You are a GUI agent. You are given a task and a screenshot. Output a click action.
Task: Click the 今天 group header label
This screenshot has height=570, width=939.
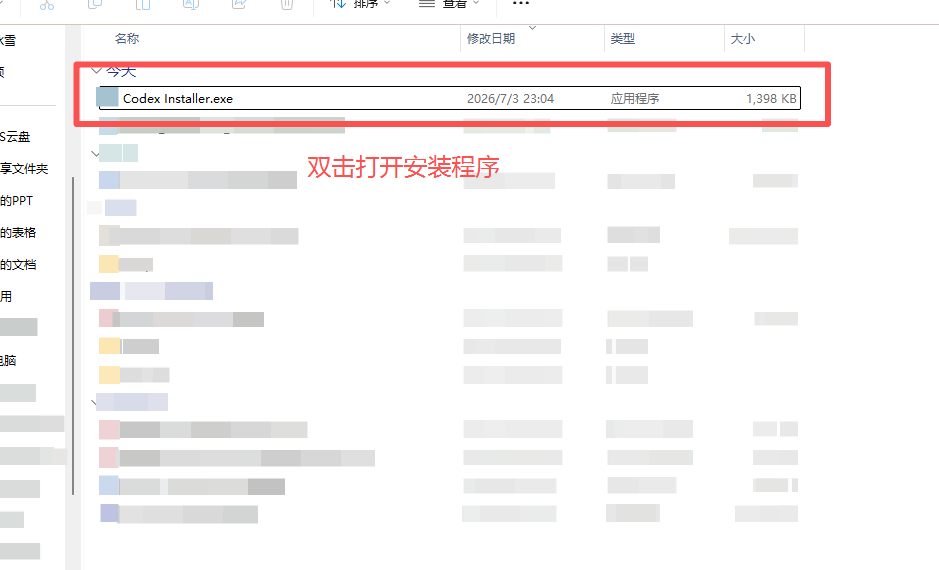121,71
